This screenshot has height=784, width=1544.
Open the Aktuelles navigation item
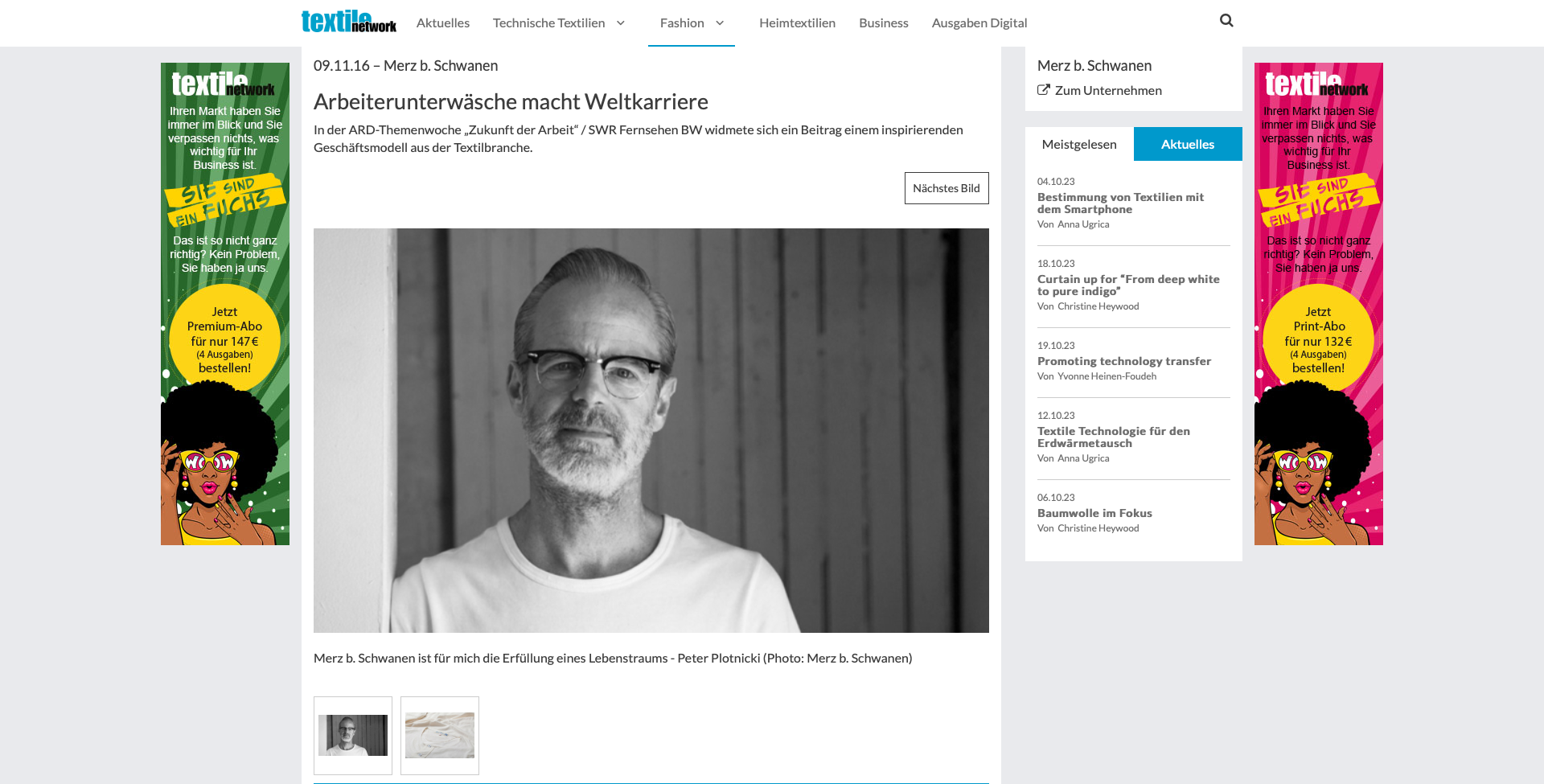coord(443,23)
